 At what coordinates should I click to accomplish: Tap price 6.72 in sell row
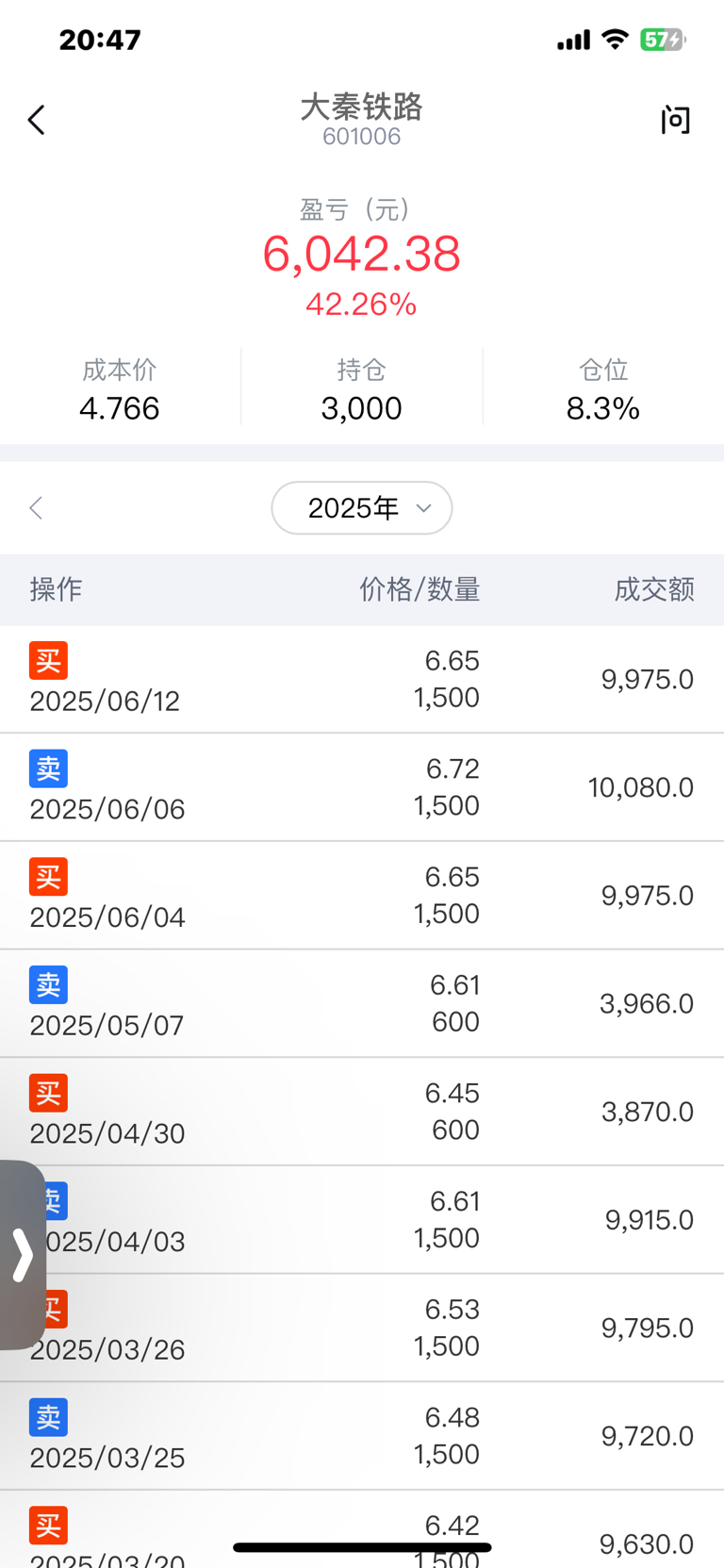(x=452, y=768)
